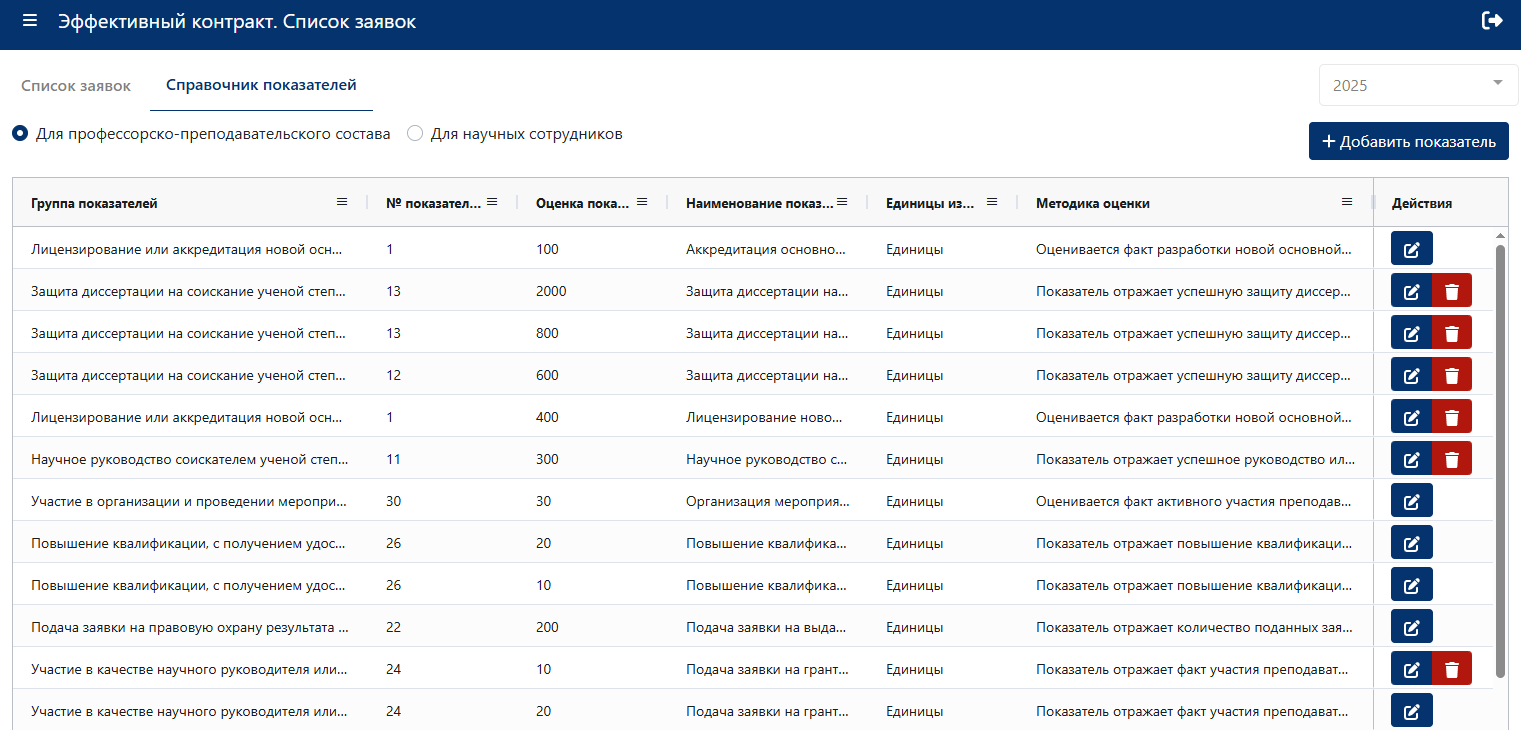Open 'Группа показателей' column menu
1521x730 pixels.
click(x=342, y=202)
